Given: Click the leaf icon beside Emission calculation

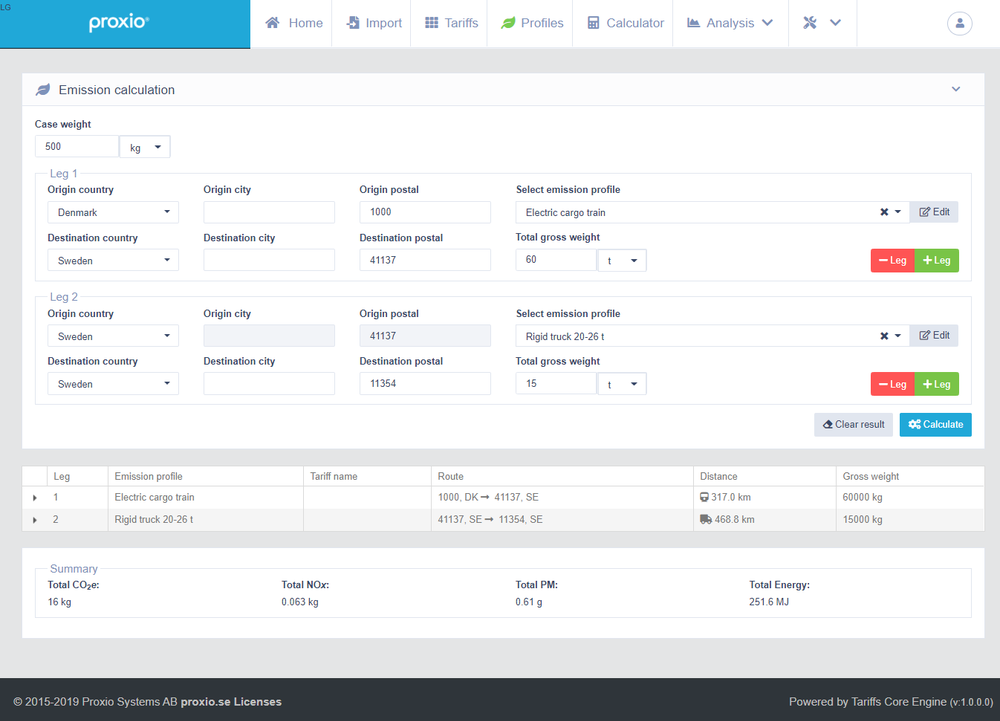Looking at the screenshot, I should [x=43, y=90].
